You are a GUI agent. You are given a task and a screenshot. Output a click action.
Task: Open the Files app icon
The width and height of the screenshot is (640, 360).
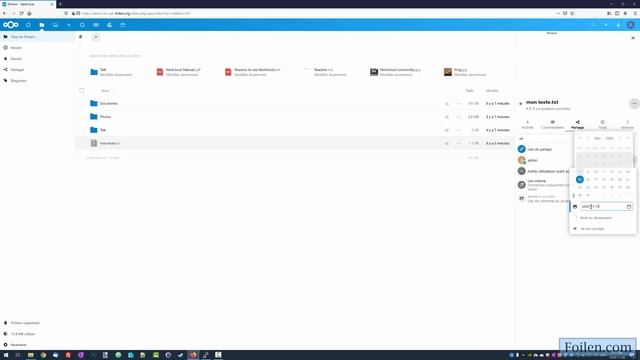(42, 25)
